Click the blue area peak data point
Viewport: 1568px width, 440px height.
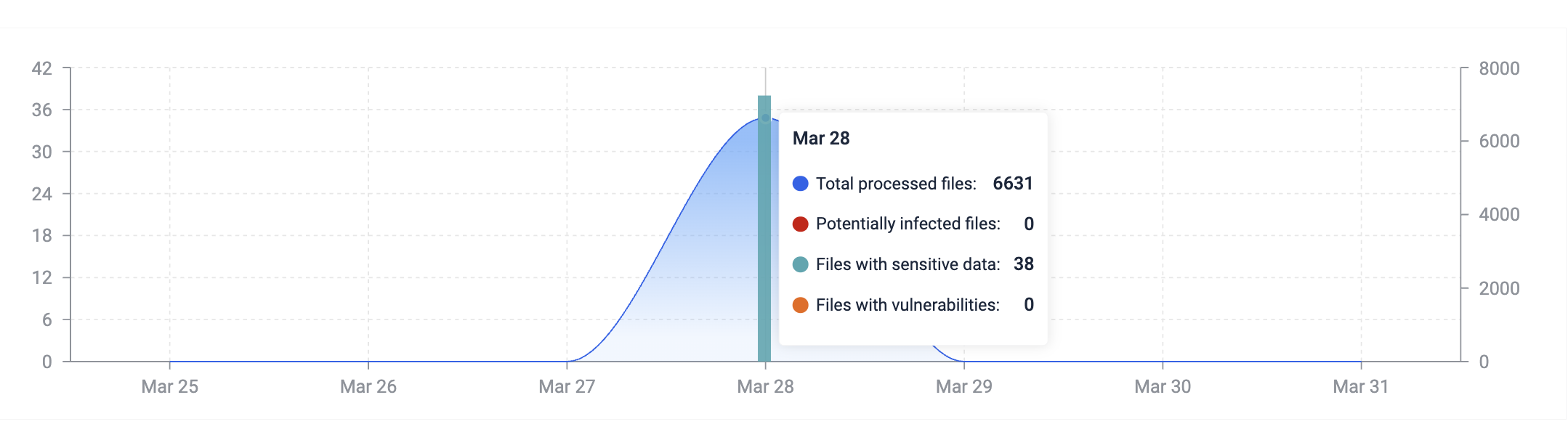(765, 118)
